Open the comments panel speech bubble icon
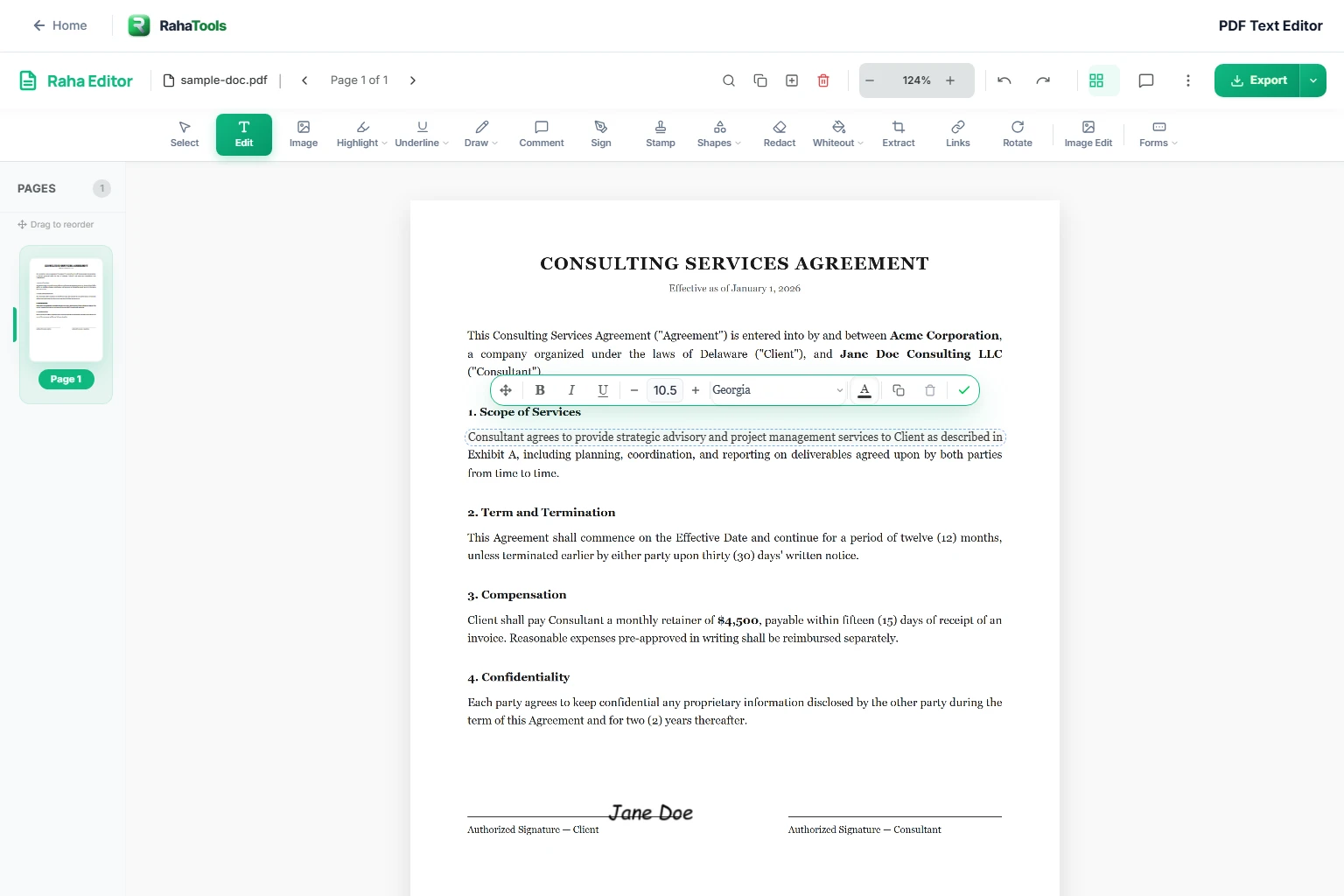Screen dimensions: 1344x896 (1146, 80)
